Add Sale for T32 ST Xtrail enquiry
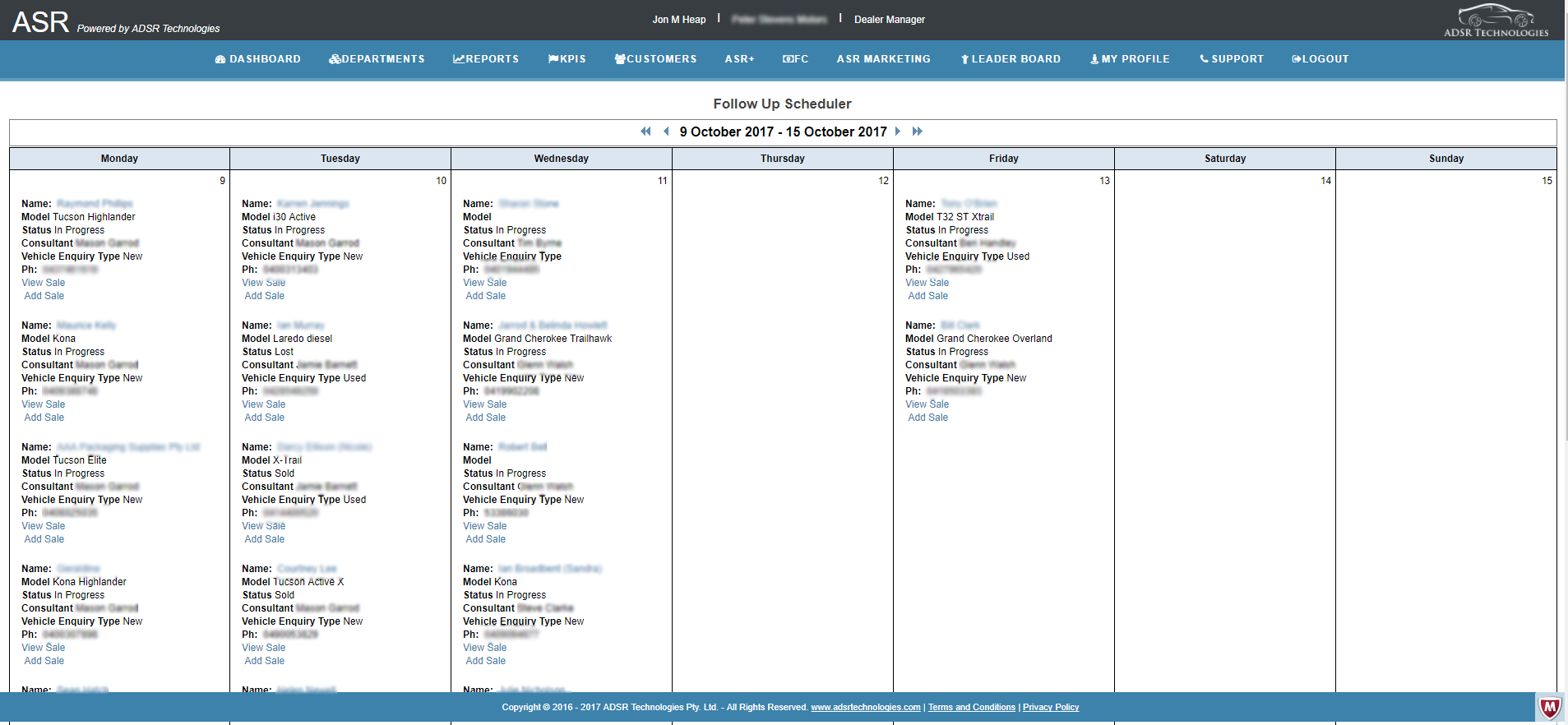Viewport: 1568px width, 725px height. pyautogui.click(x=927, y=296)
